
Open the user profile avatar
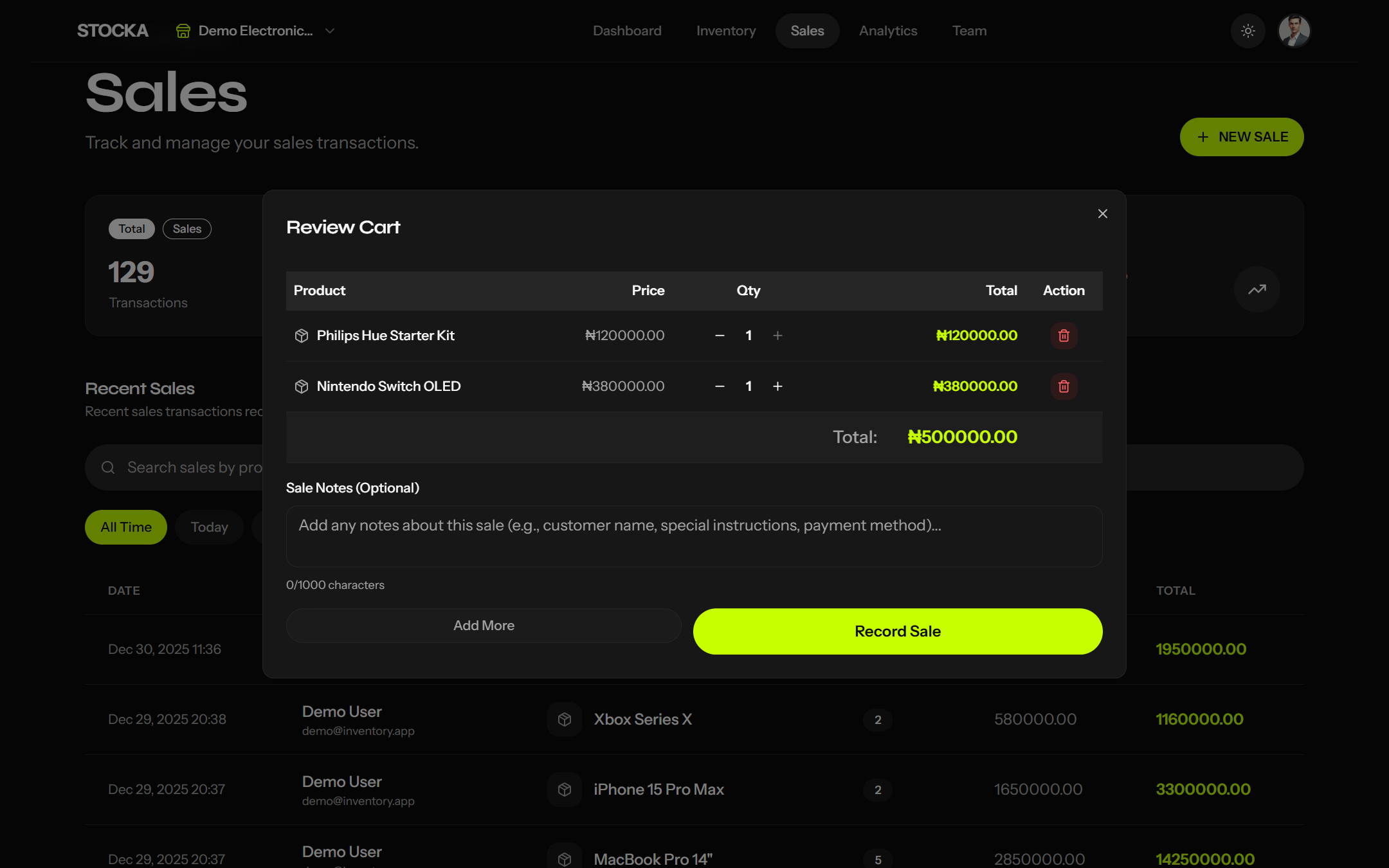click(1294, 31)
